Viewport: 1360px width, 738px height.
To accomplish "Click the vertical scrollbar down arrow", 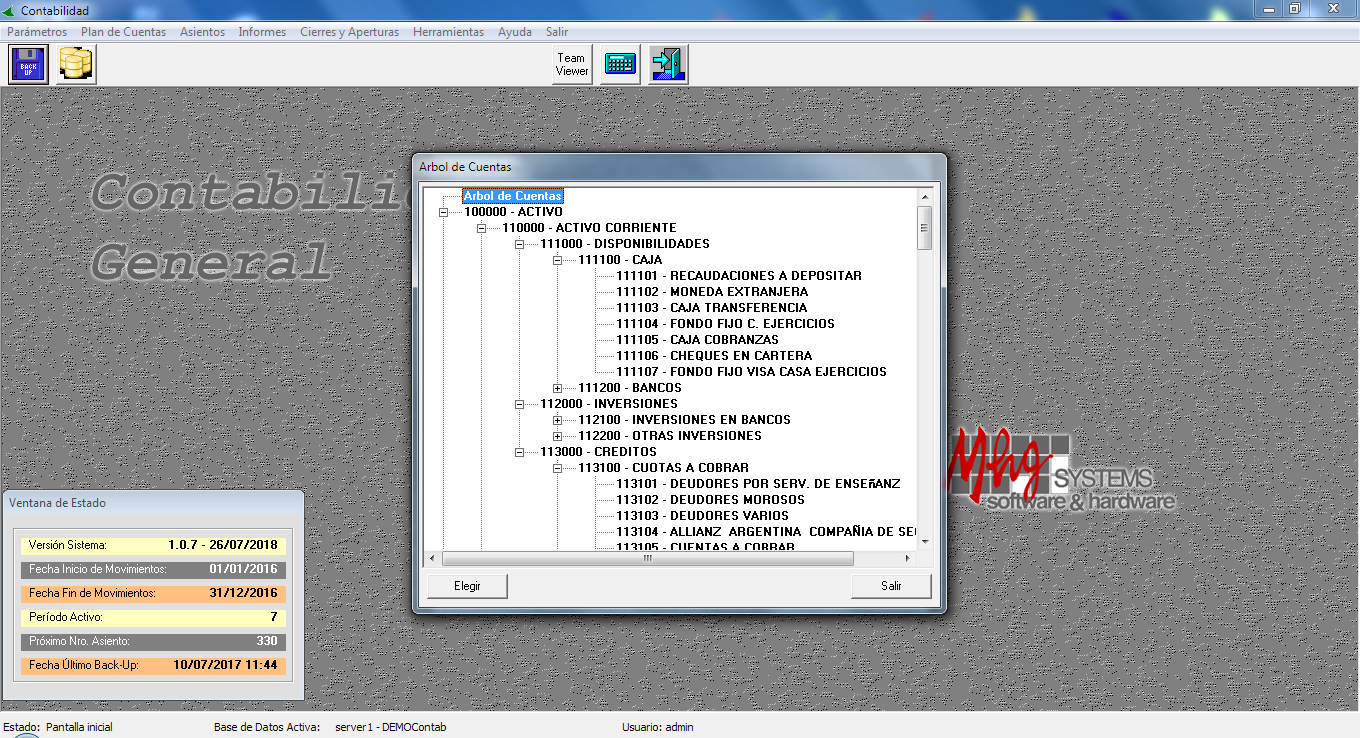I will click(x=925, y=541).
